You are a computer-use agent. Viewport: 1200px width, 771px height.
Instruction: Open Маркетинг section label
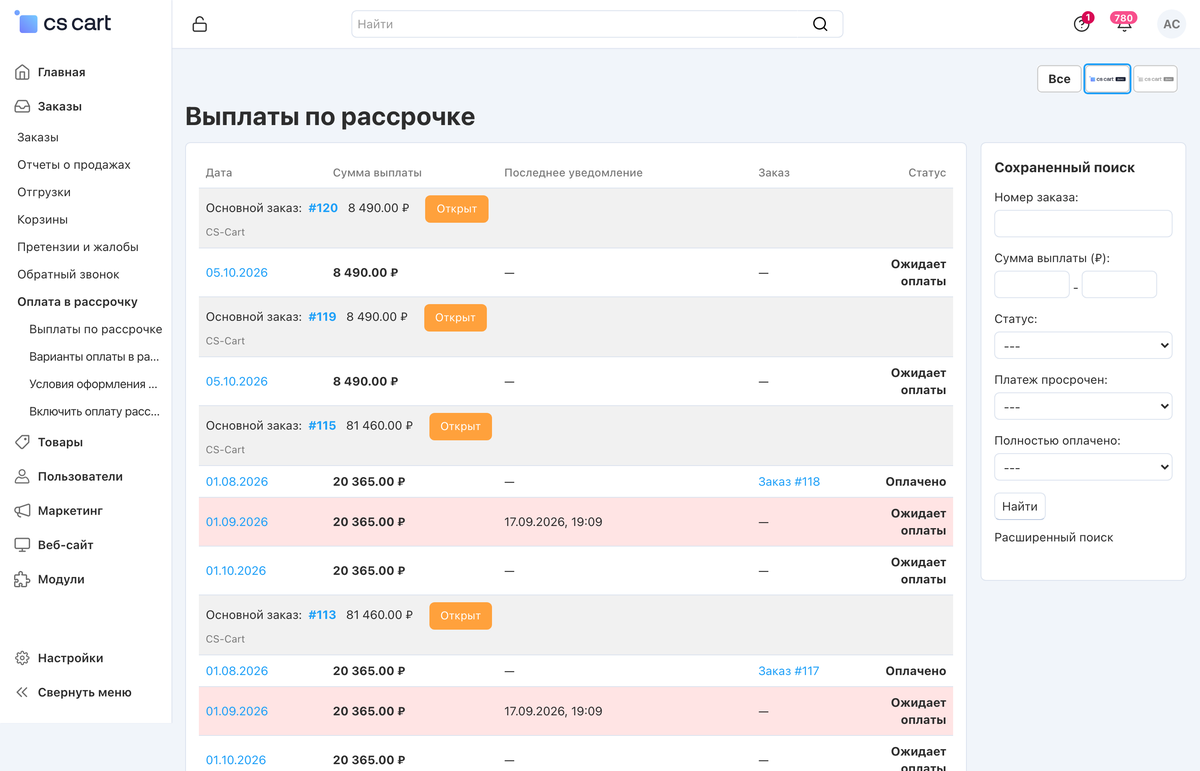[x=70, y=510]
